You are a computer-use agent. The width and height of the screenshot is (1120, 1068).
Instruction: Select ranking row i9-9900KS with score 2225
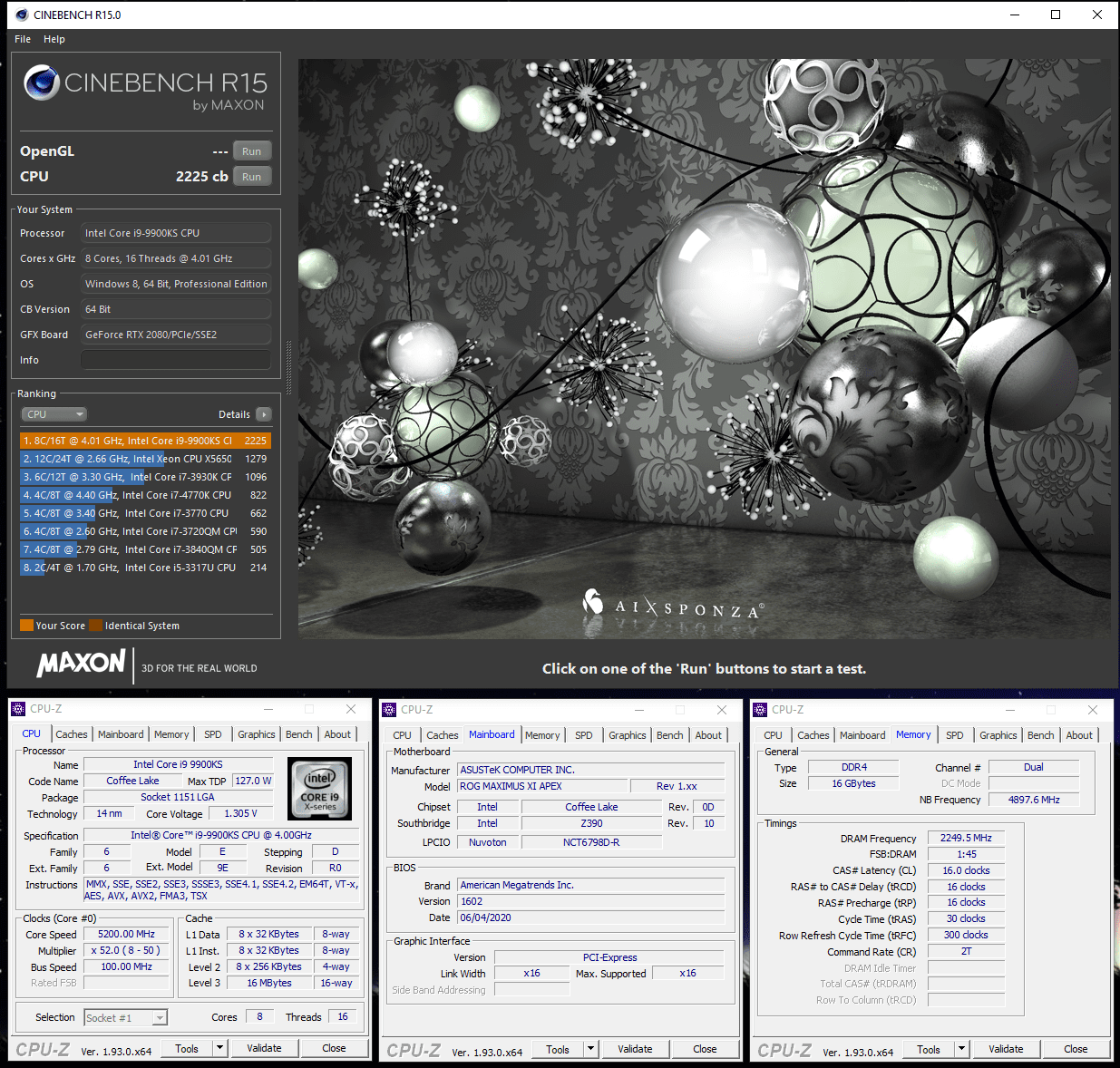(145, 441)
